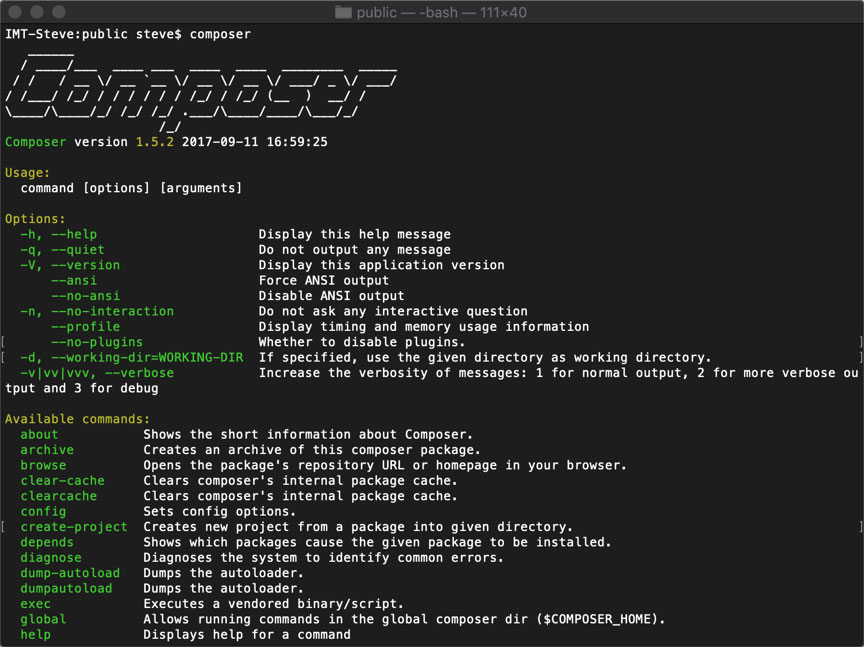Click the 'depends' command

pos(47,543)
